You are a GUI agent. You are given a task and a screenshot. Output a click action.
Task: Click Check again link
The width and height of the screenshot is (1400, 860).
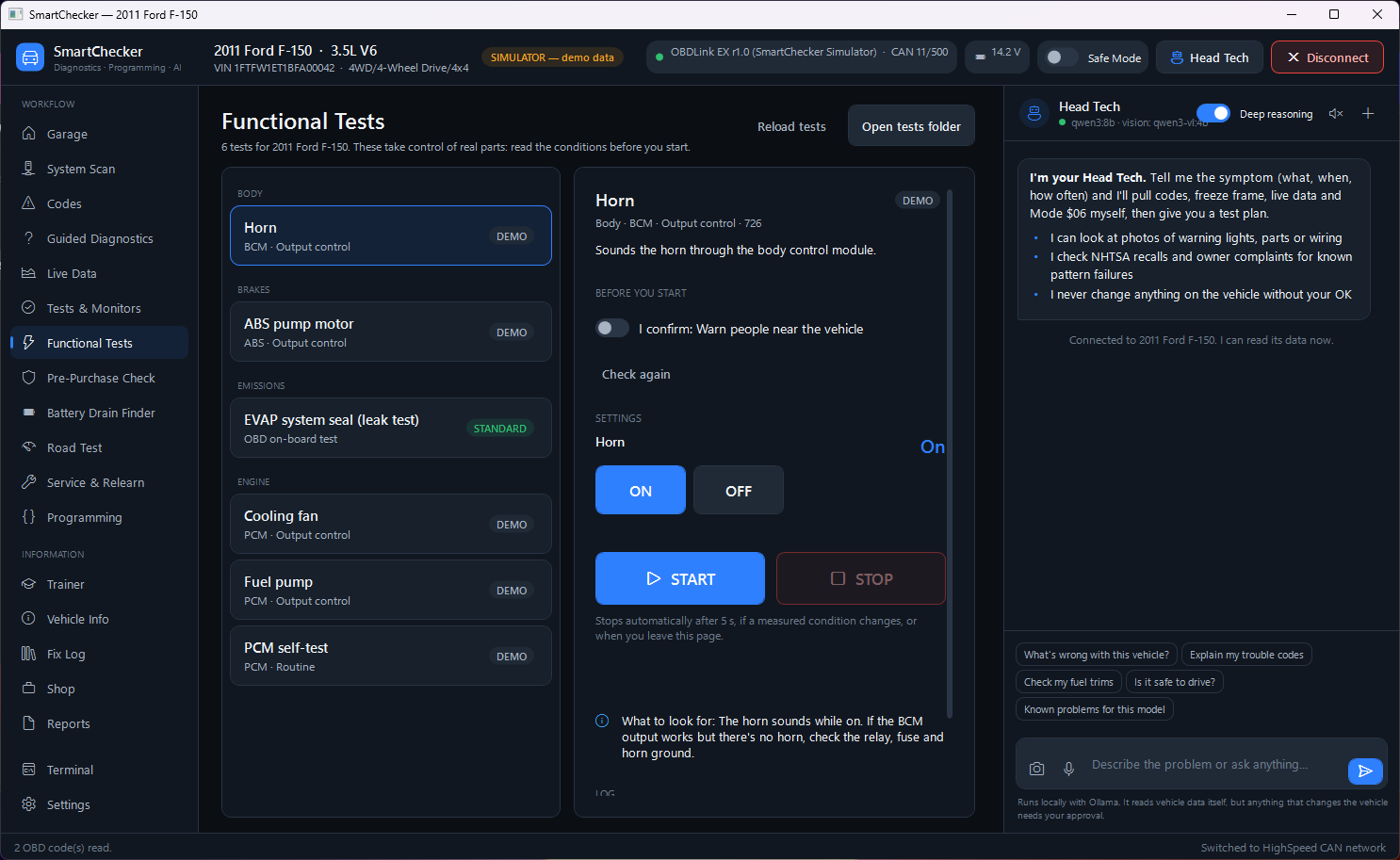tap(636, 374)
